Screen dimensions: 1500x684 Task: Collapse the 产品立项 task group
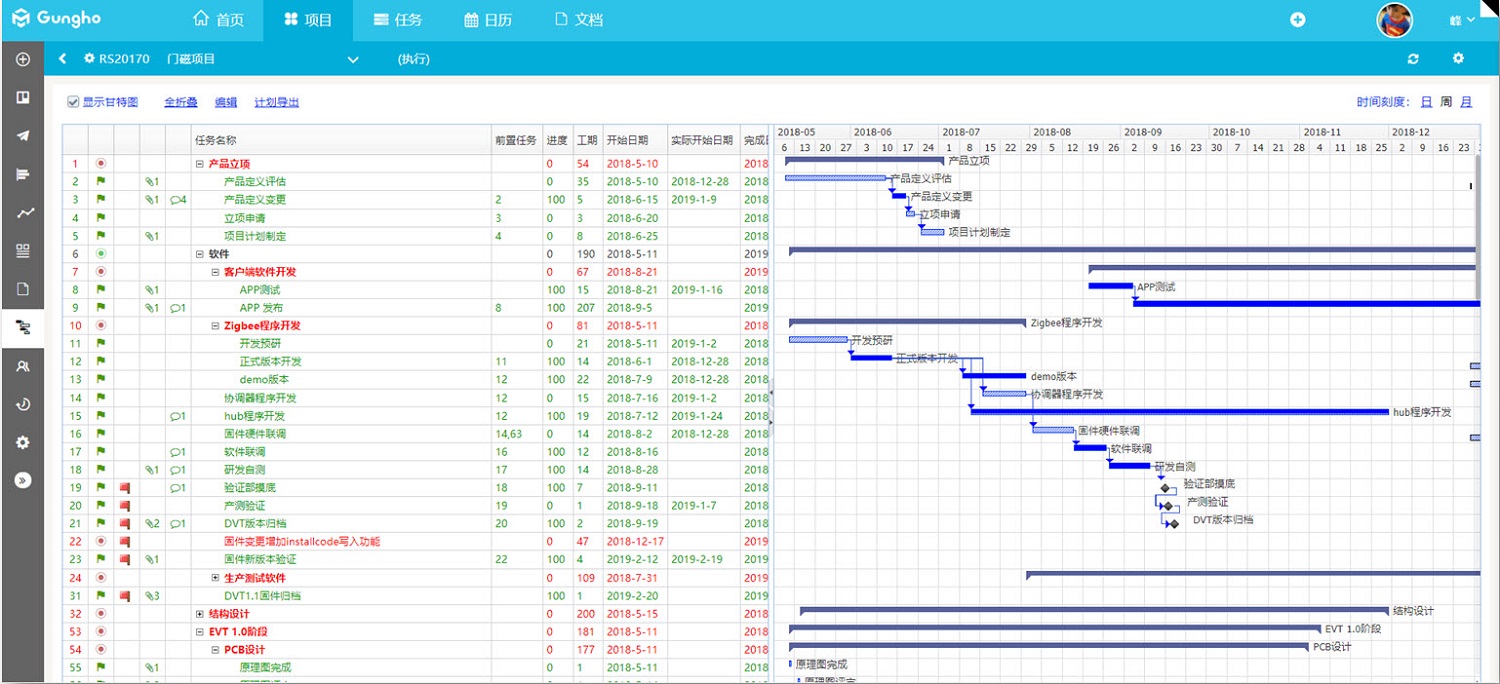pos(200,164)
